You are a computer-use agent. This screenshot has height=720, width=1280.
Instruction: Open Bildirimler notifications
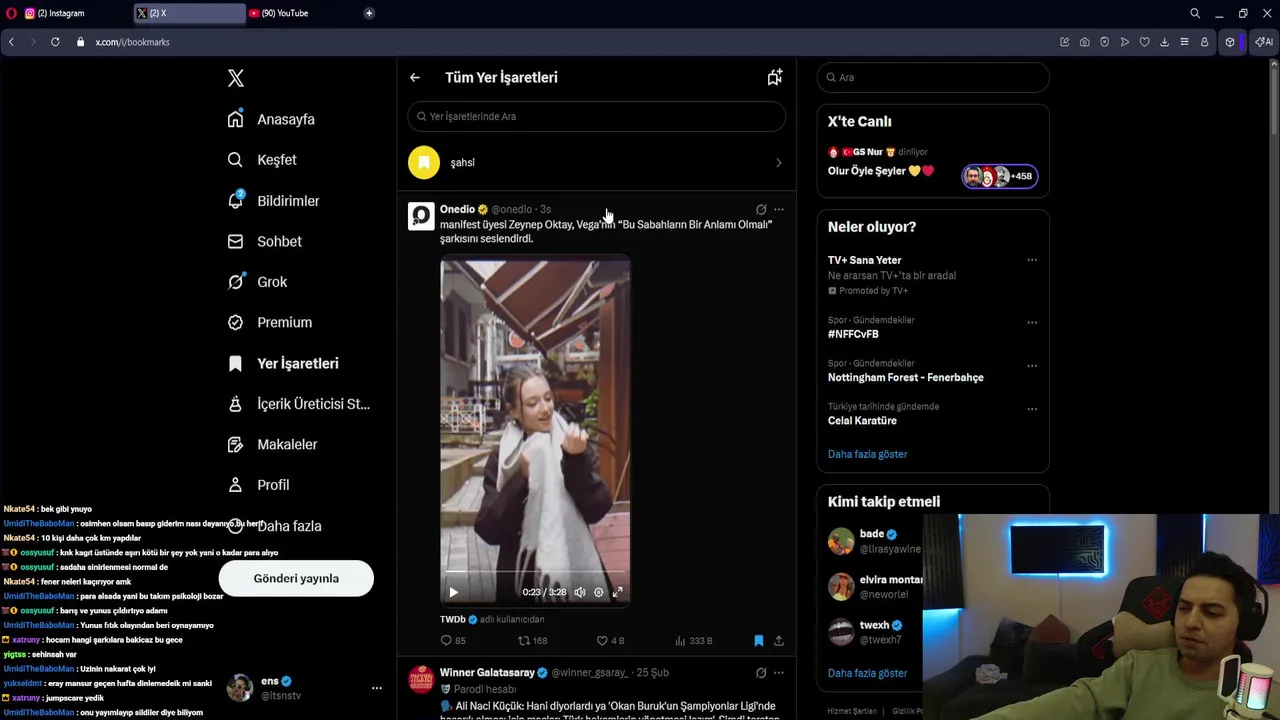coord(273,201)
